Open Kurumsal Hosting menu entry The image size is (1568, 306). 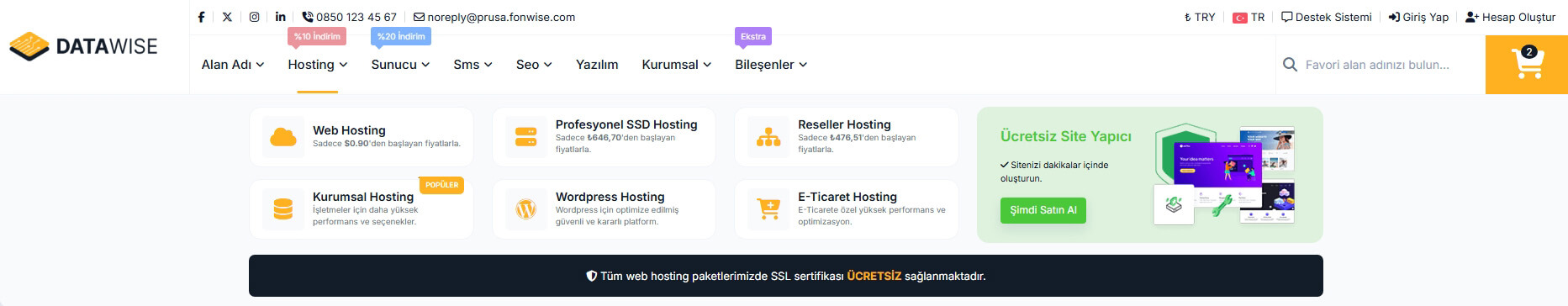[x=362, y=209]
